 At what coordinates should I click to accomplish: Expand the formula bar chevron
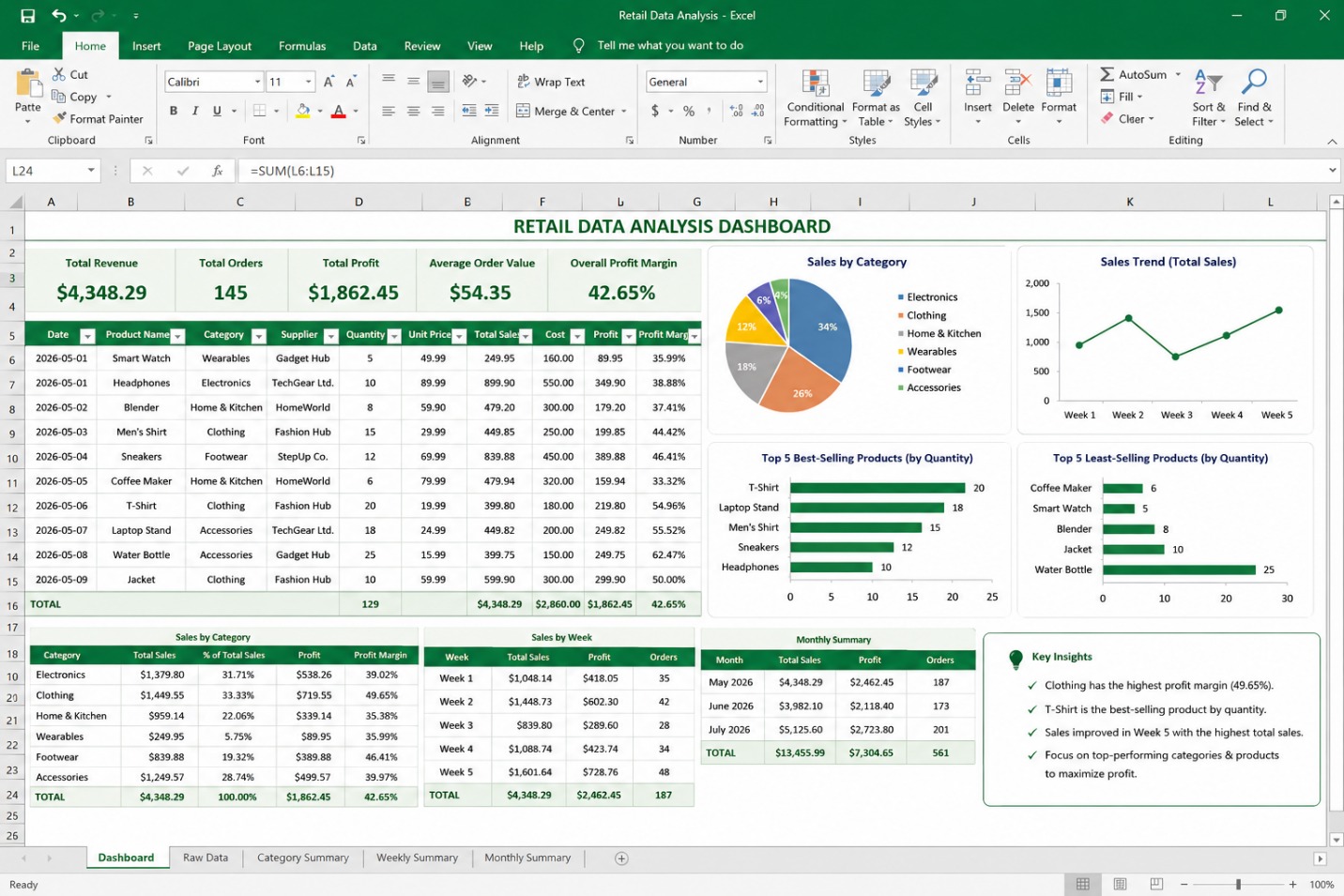(1332, 171)
